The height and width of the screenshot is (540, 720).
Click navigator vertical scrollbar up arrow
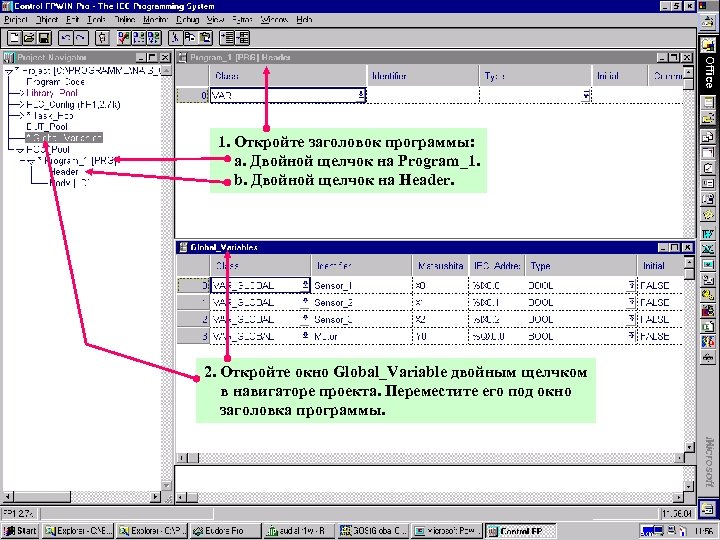[x=167, y=70]
